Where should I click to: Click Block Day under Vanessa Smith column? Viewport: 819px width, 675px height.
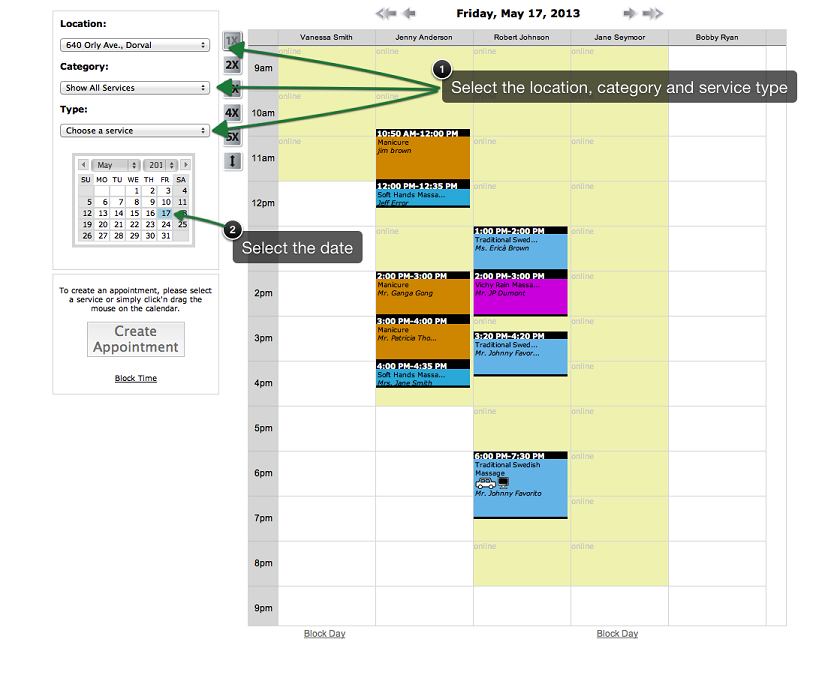[x=324, y=634]
